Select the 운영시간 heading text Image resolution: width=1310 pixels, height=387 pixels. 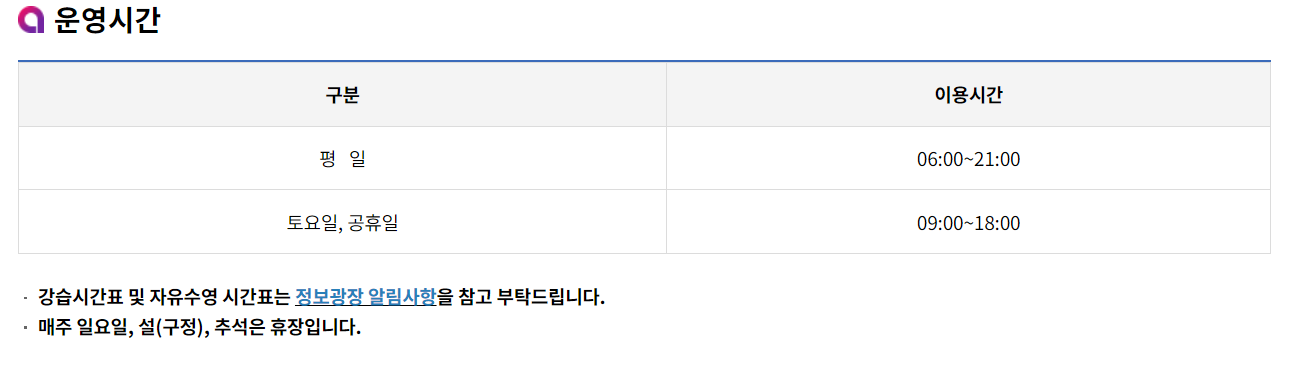(107, 20)
